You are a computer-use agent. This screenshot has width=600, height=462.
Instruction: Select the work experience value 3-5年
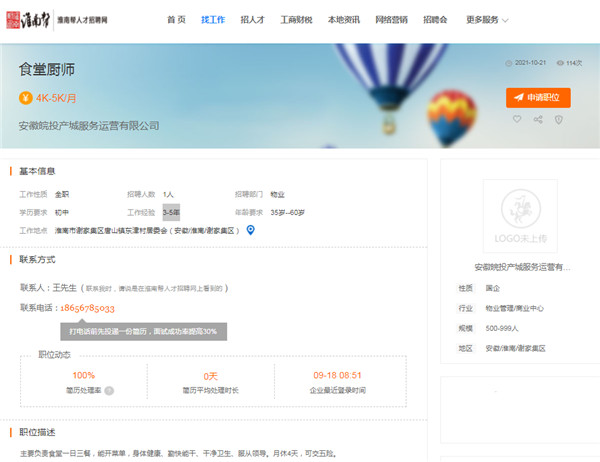click(171, 212)
